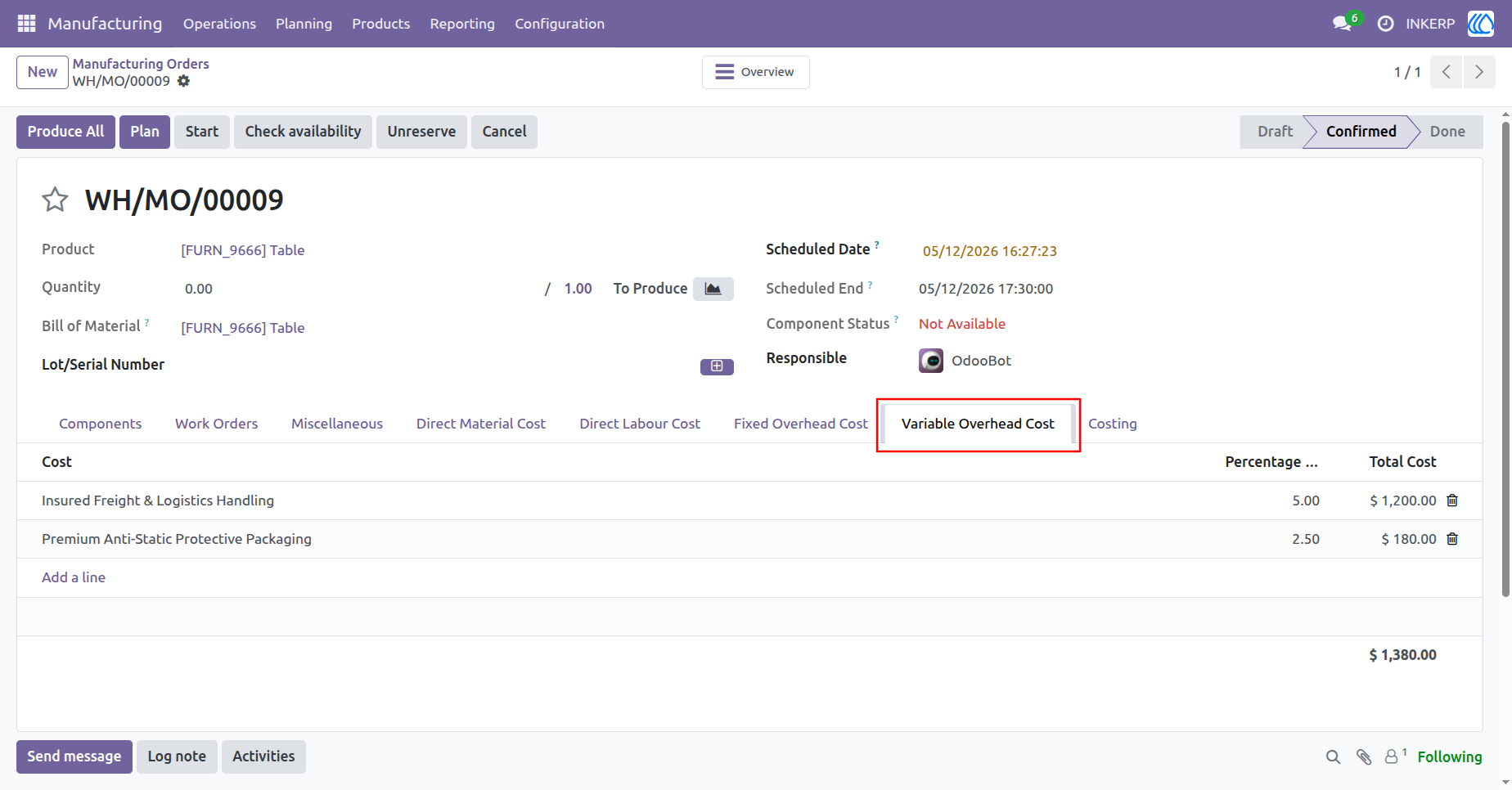1512x790 pixels.
Task: Click the Unreserve button
Action: coord(421,132)
